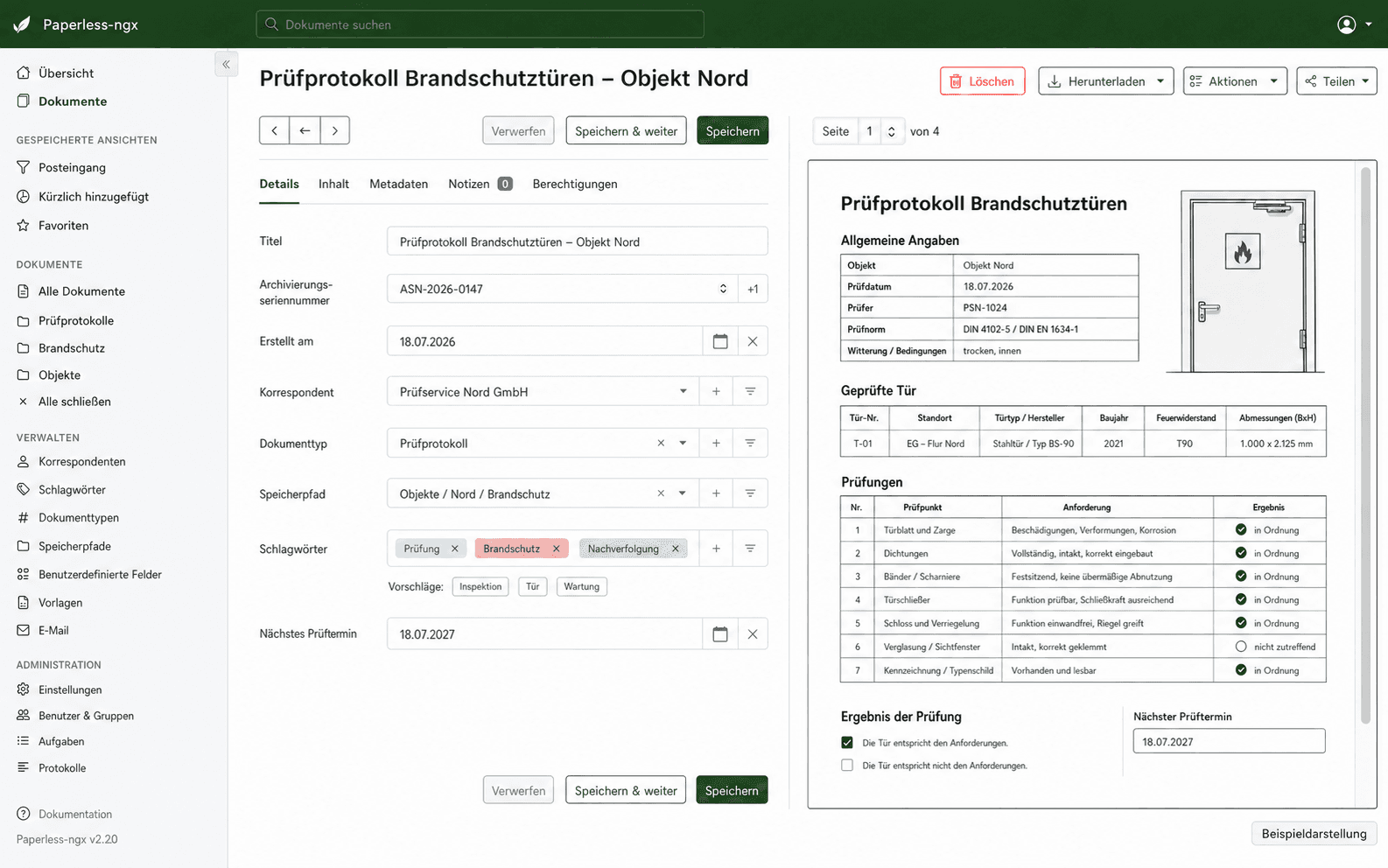Step the archive serial number spinner

coord(723,289)
